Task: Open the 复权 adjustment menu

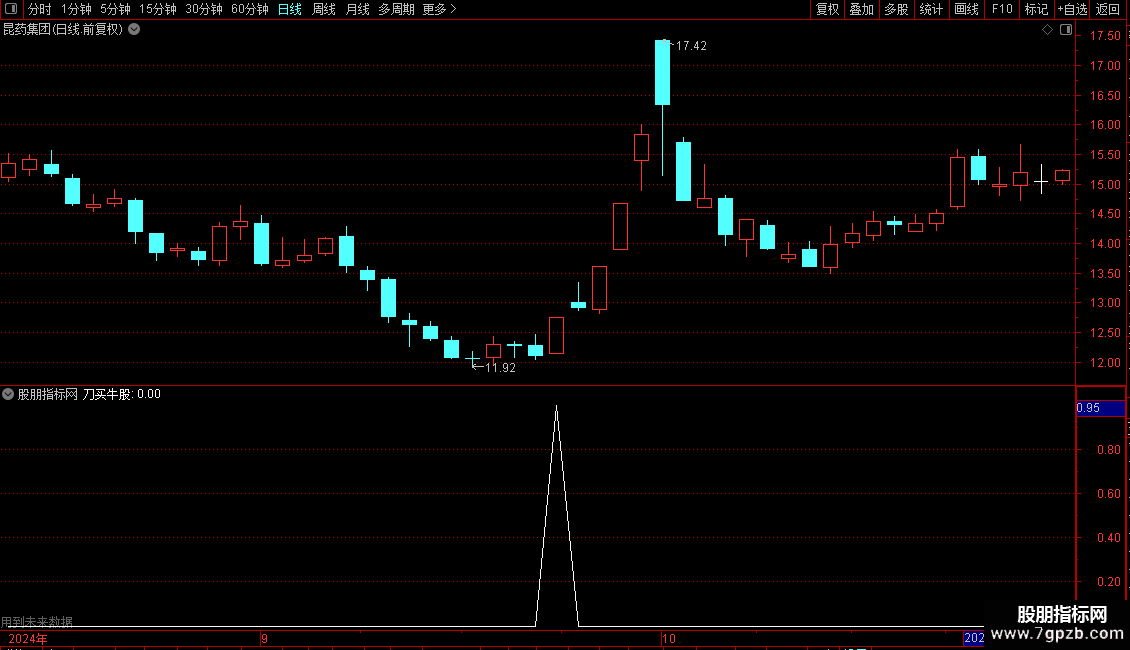Action: 827,9
